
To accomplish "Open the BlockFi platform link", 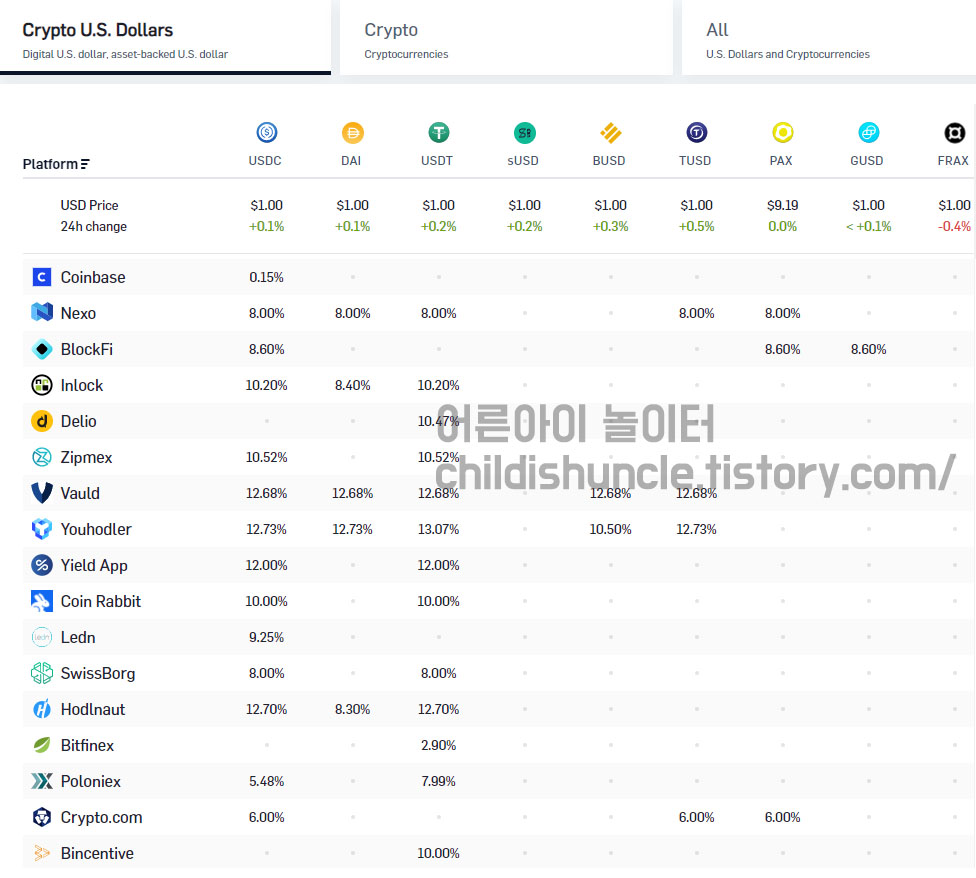I will (87, 349).
